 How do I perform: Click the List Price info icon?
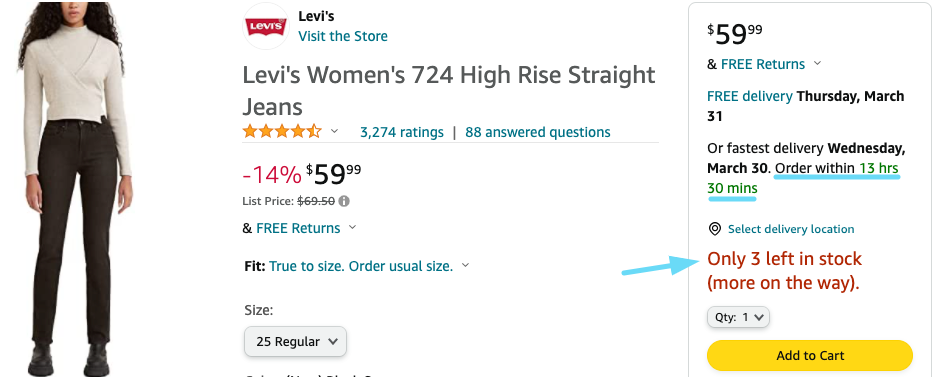tap(344, 201)
